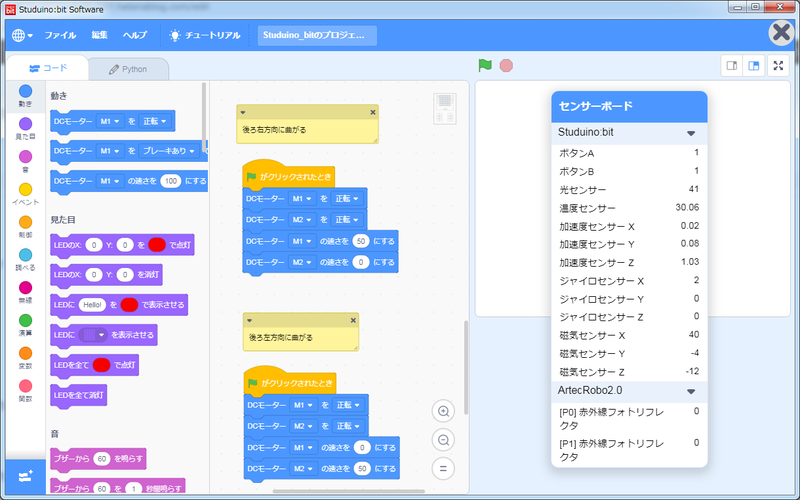The width and height of the screenshot is (800, 500).
Task: Click second script's がクリックされたとき hat block
Action: point(290,383)
